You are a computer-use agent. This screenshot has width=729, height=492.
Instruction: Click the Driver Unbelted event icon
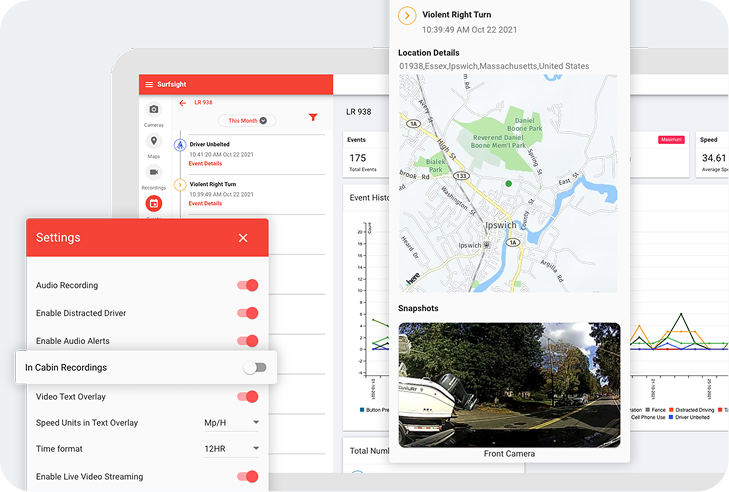point(180,145)
